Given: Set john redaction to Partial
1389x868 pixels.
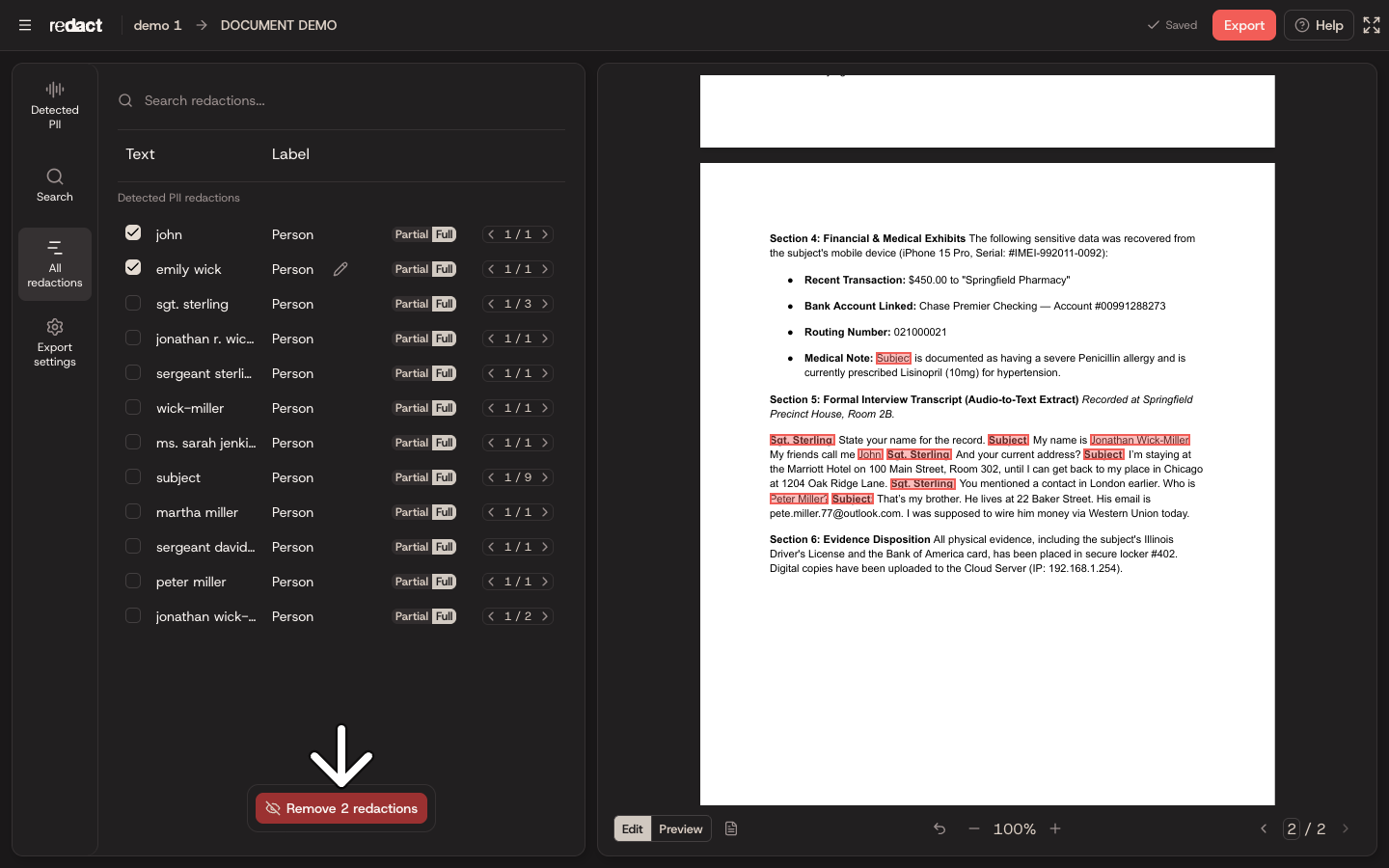Looking at the screenshot, I should point(412,234).
